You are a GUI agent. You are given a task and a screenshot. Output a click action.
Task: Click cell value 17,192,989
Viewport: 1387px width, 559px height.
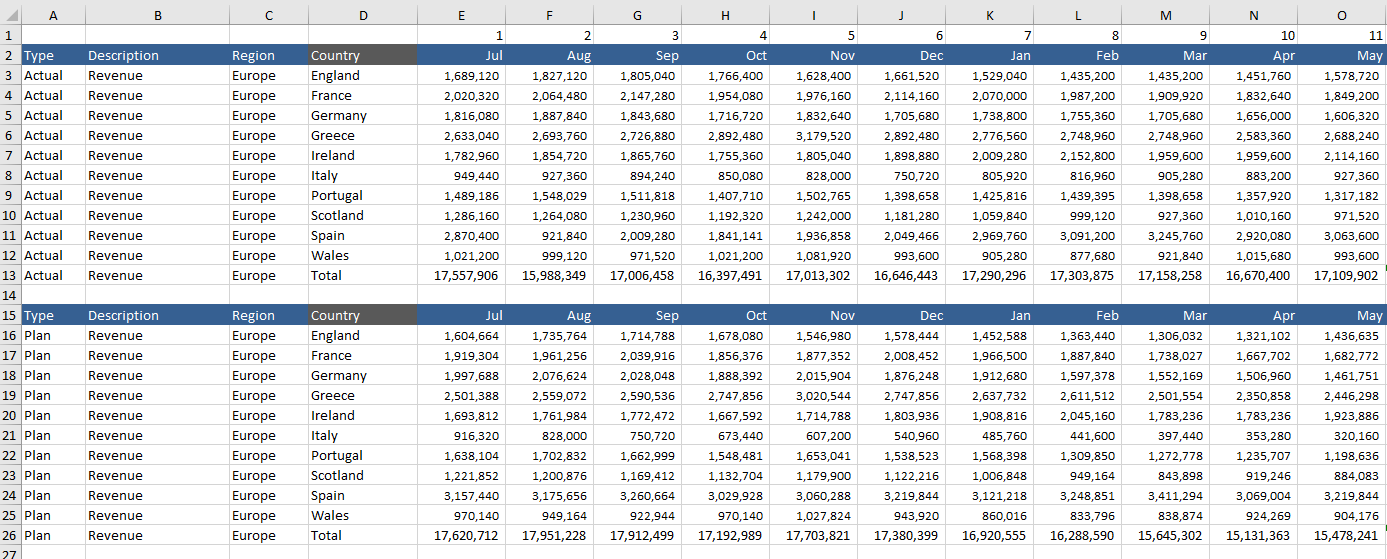pos(726,536)
